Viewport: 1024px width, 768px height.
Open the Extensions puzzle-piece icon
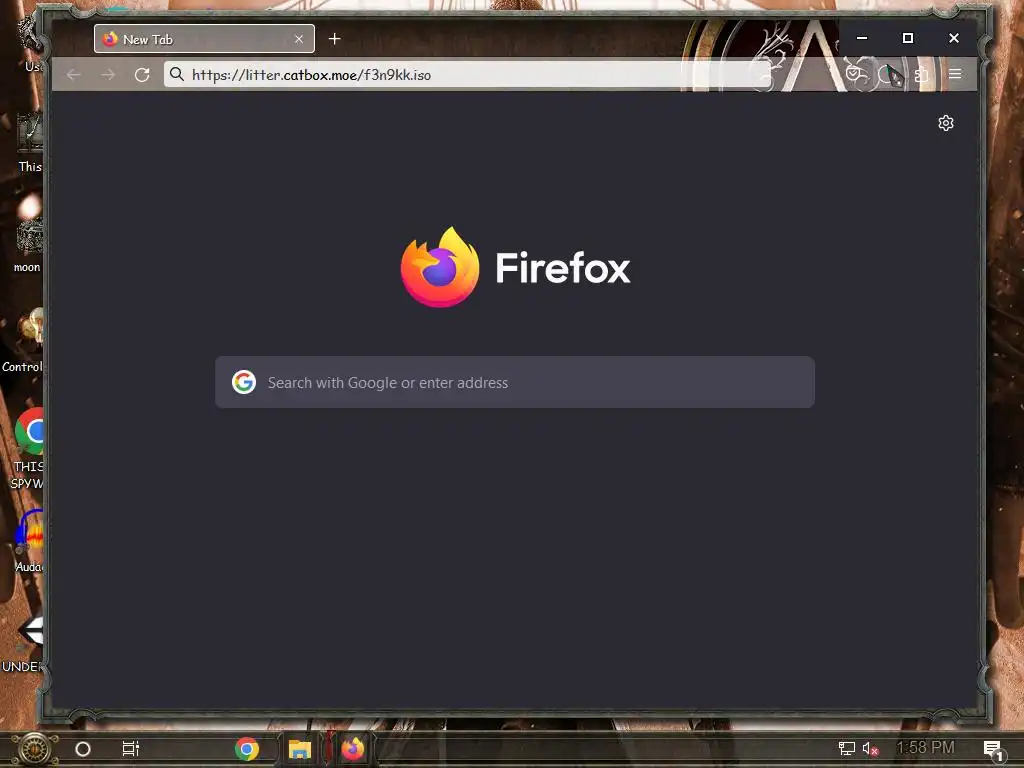921,74
